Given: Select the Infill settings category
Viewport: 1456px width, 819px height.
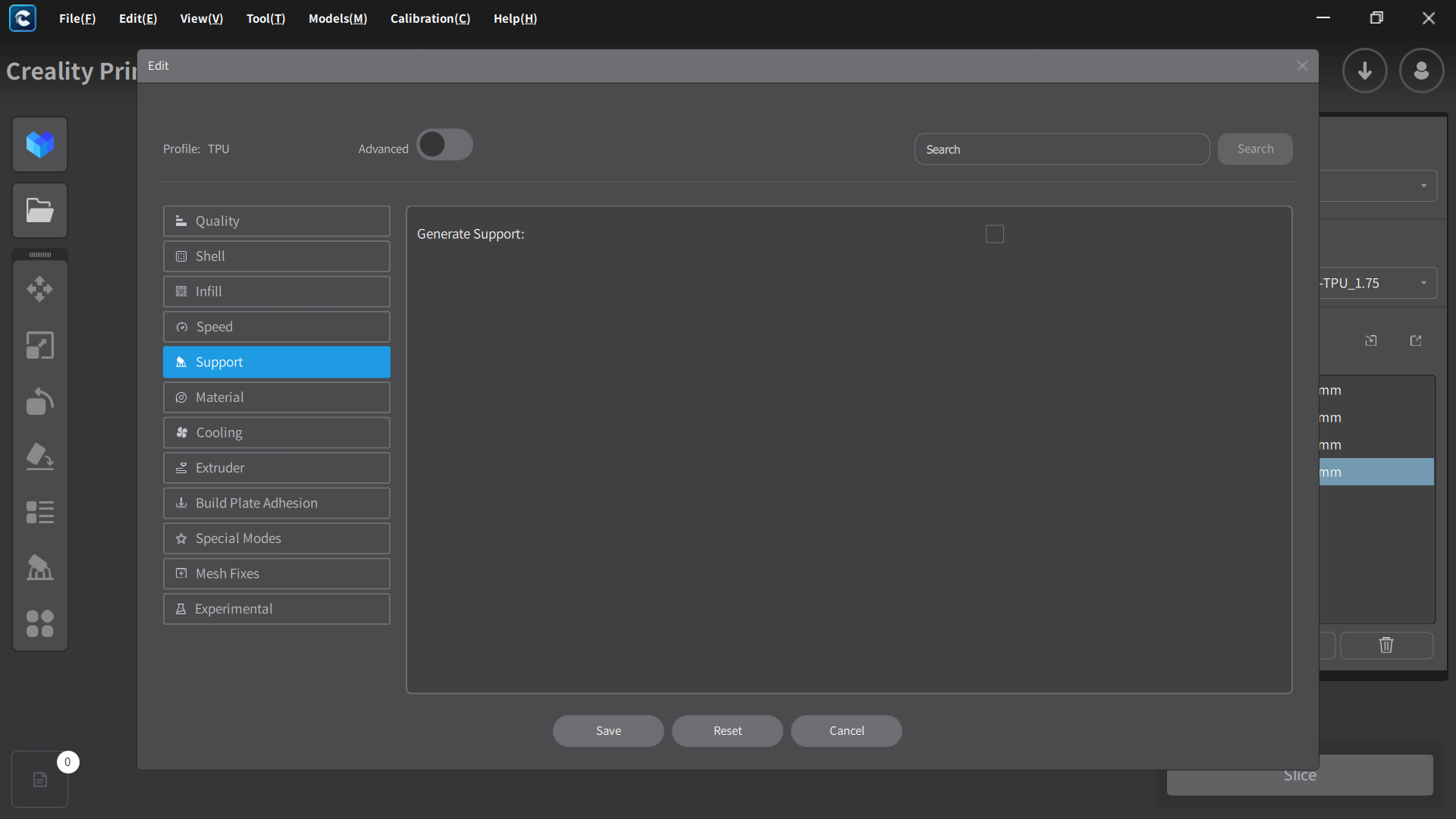Looking at the screenshot, I should coord(277,291).
